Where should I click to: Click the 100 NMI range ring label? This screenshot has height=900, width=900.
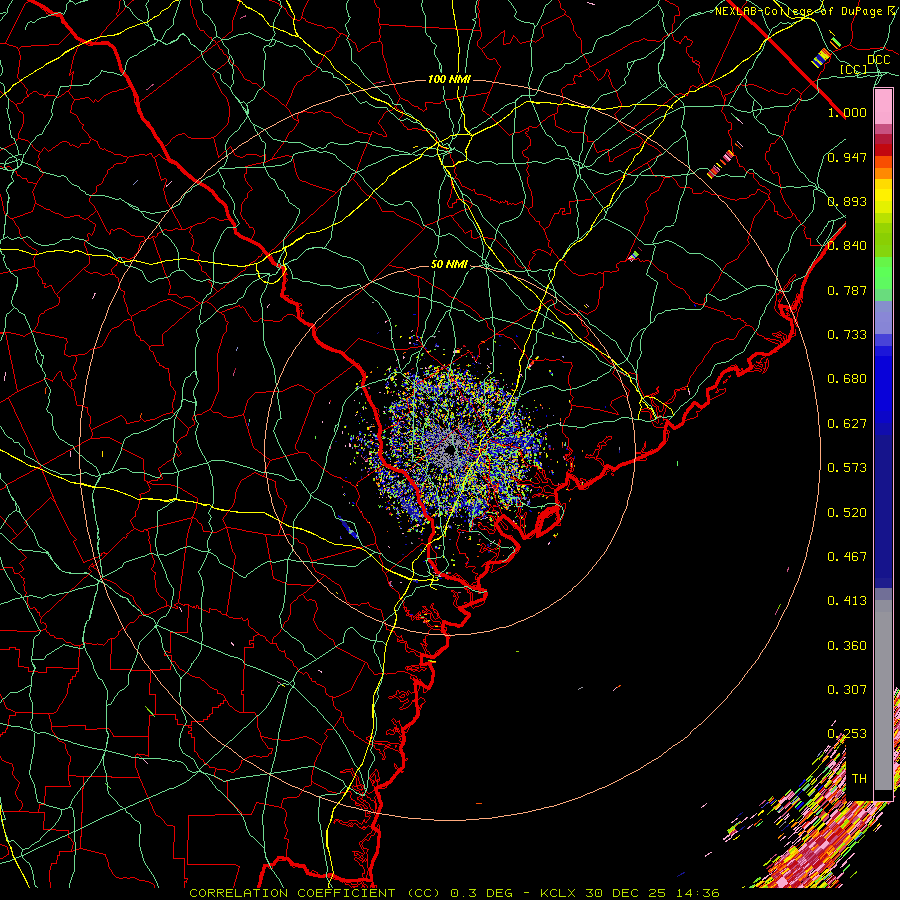click(x=449, y=79)
